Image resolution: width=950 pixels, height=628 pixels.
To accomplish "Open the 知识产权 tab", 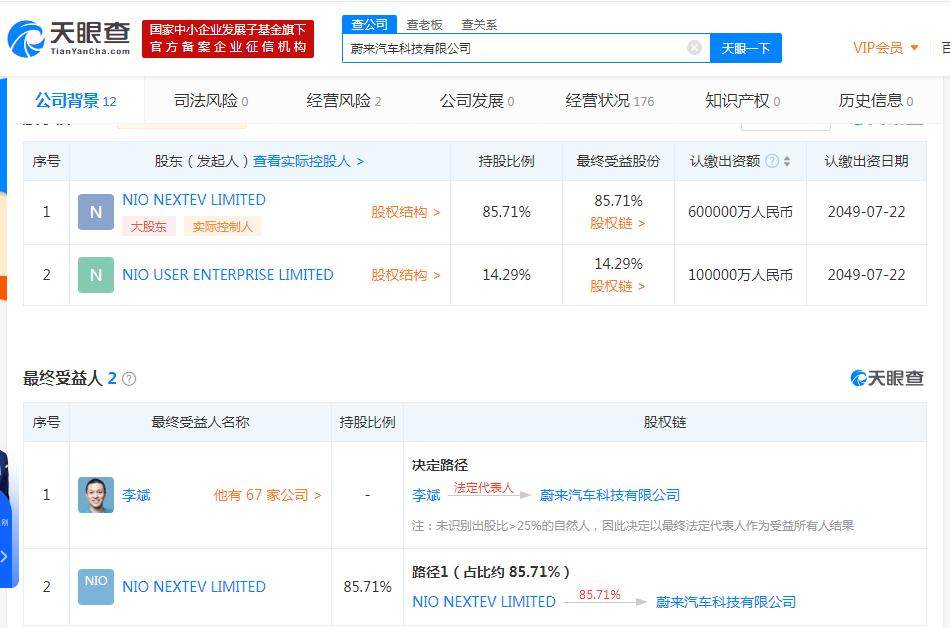I will tap(743, 101).
